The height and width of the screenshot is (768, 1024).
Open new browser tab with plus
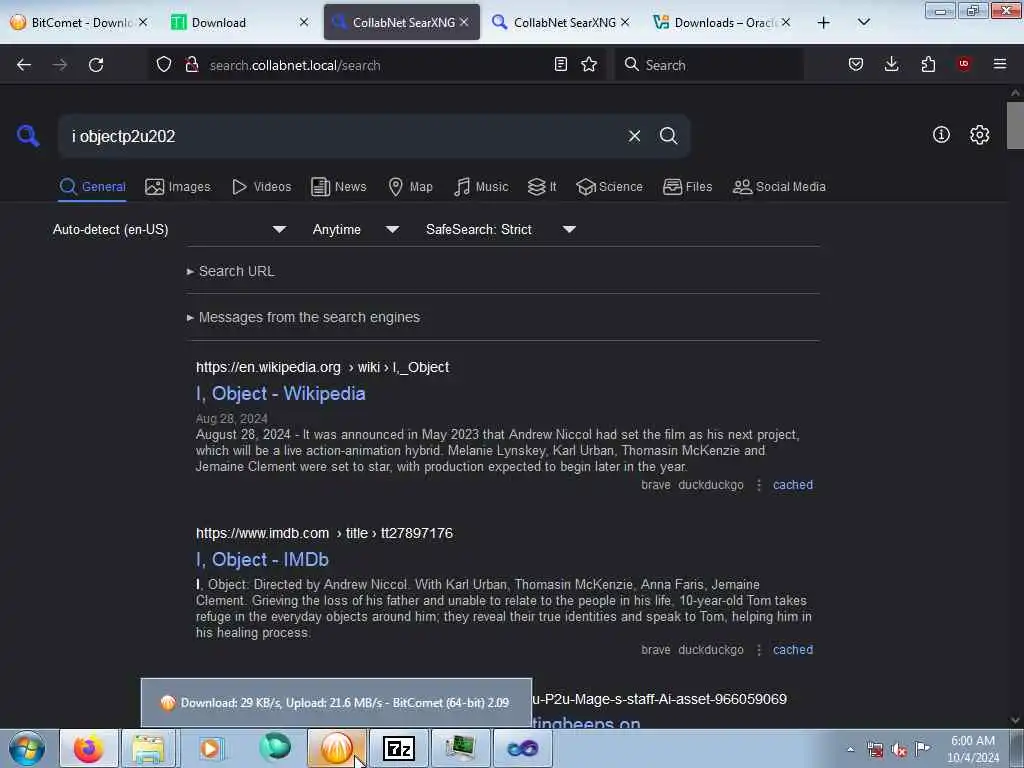(x=824, y=23)
